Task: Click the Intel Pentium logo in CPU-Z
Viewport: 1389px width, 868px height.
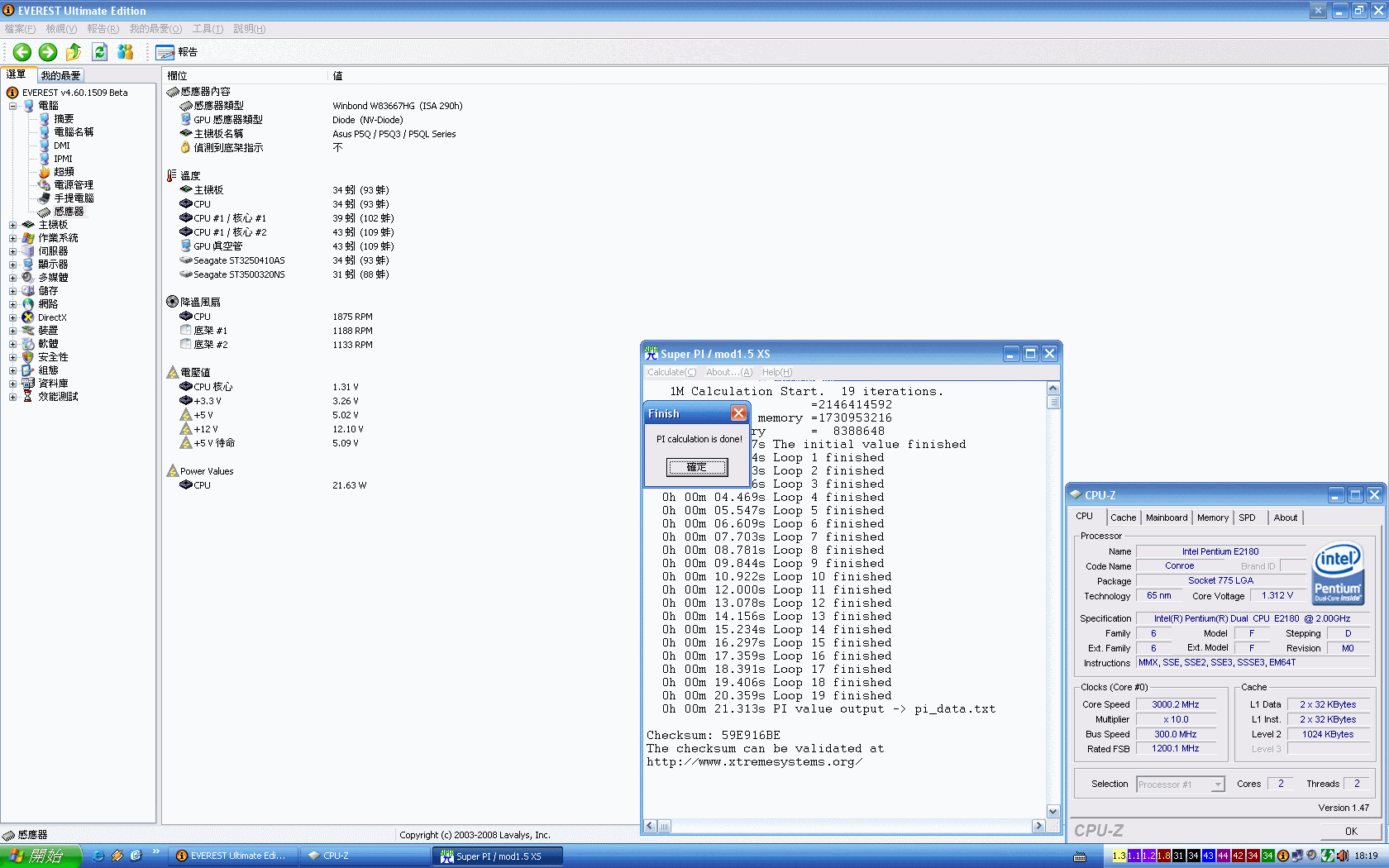Action: (x=1338, y=573)
